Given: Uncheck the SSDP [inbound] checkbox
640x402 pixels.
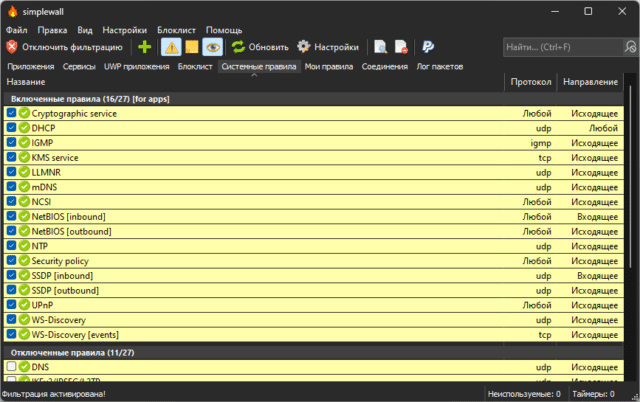Looking at the screenshot, I should point(11,275).
